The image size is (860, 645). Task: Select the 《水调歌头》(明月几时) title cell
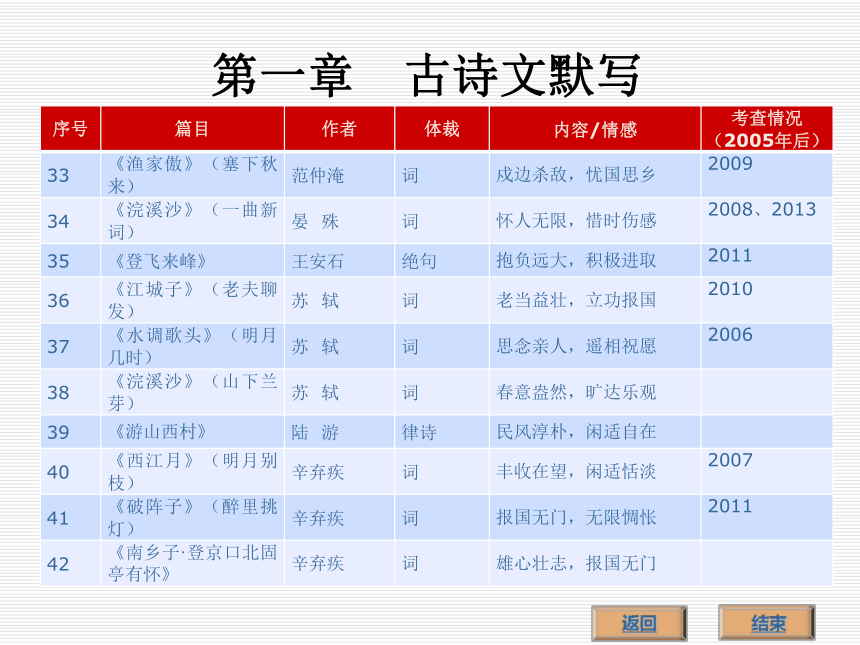193,346
